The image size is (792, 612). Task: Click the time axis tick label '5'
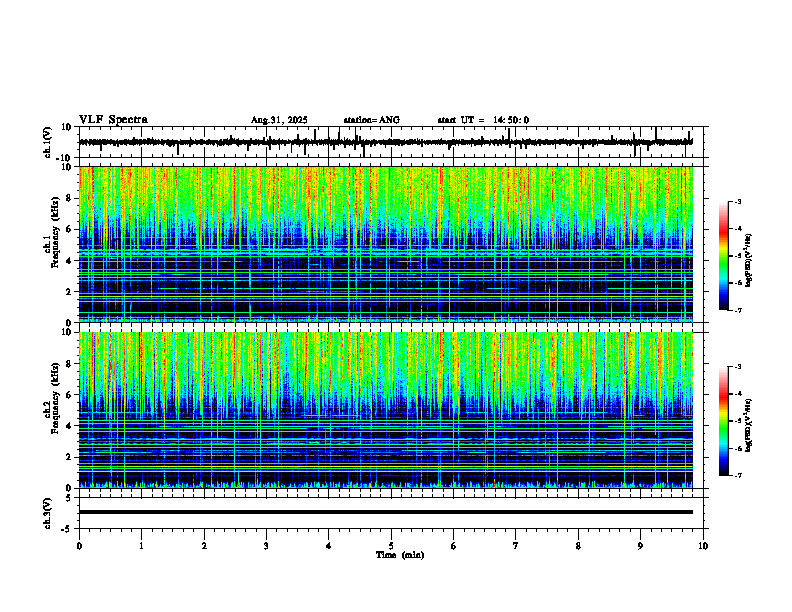click(391, 546)
